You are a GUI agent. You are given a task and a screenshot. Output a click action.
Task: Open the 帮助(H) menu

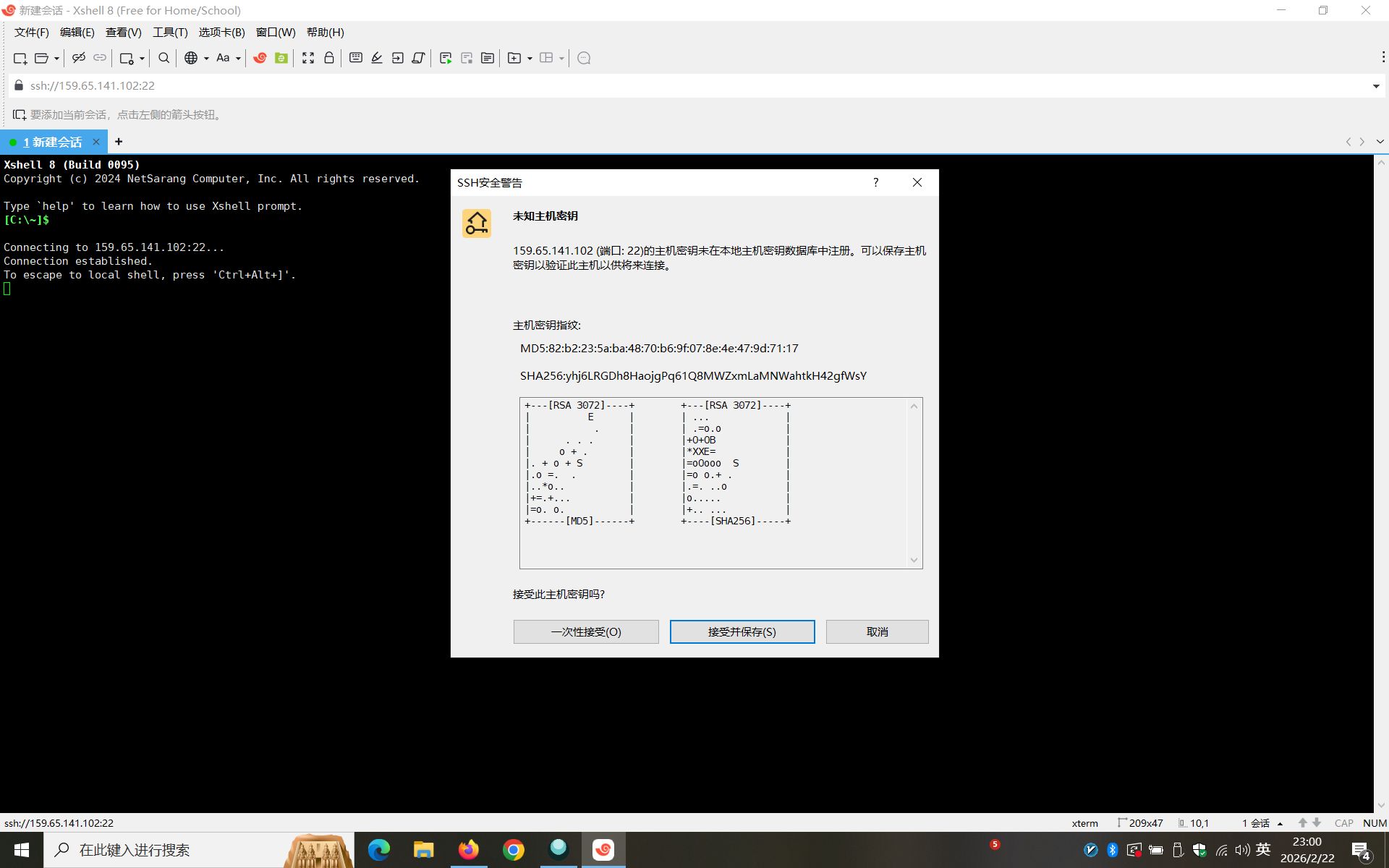click(x=326, y=33)
